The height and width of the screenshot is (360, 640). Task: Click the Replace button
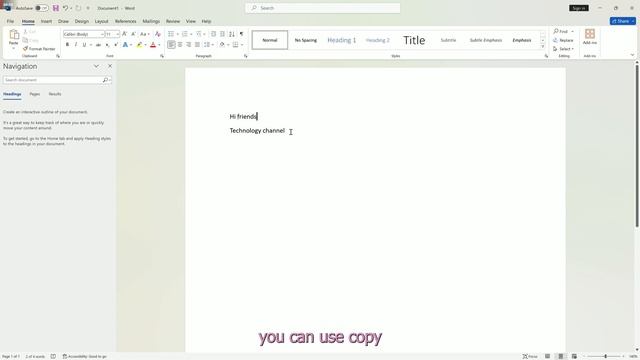click(x=563, y=40)
